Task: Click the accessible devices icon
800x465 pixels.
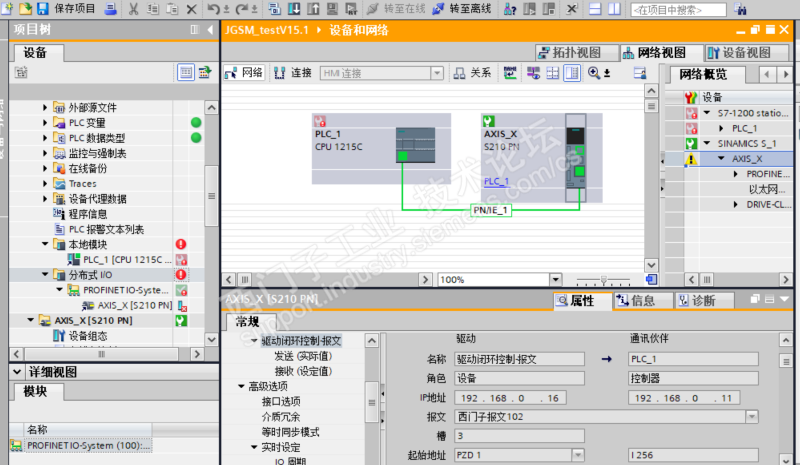Action: tap(510, 9)
